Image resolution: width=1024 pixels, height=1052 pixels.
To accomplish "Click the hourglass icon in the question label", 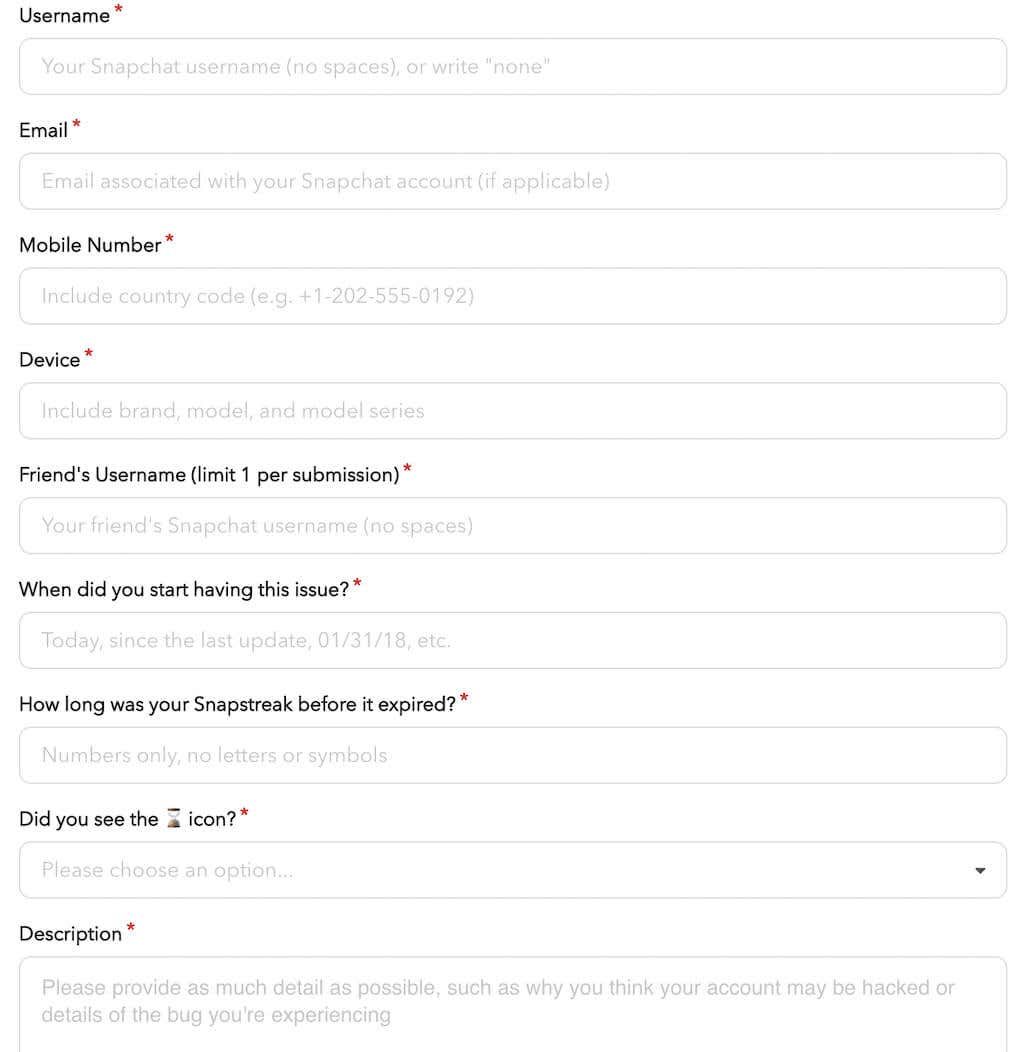I will (173, 819).
